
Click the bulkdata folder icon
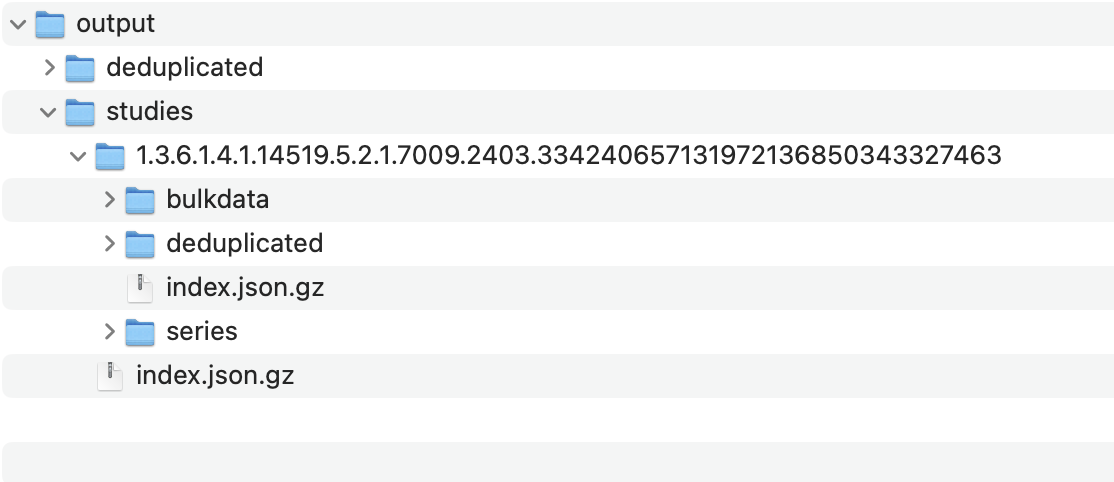[139, 199]
